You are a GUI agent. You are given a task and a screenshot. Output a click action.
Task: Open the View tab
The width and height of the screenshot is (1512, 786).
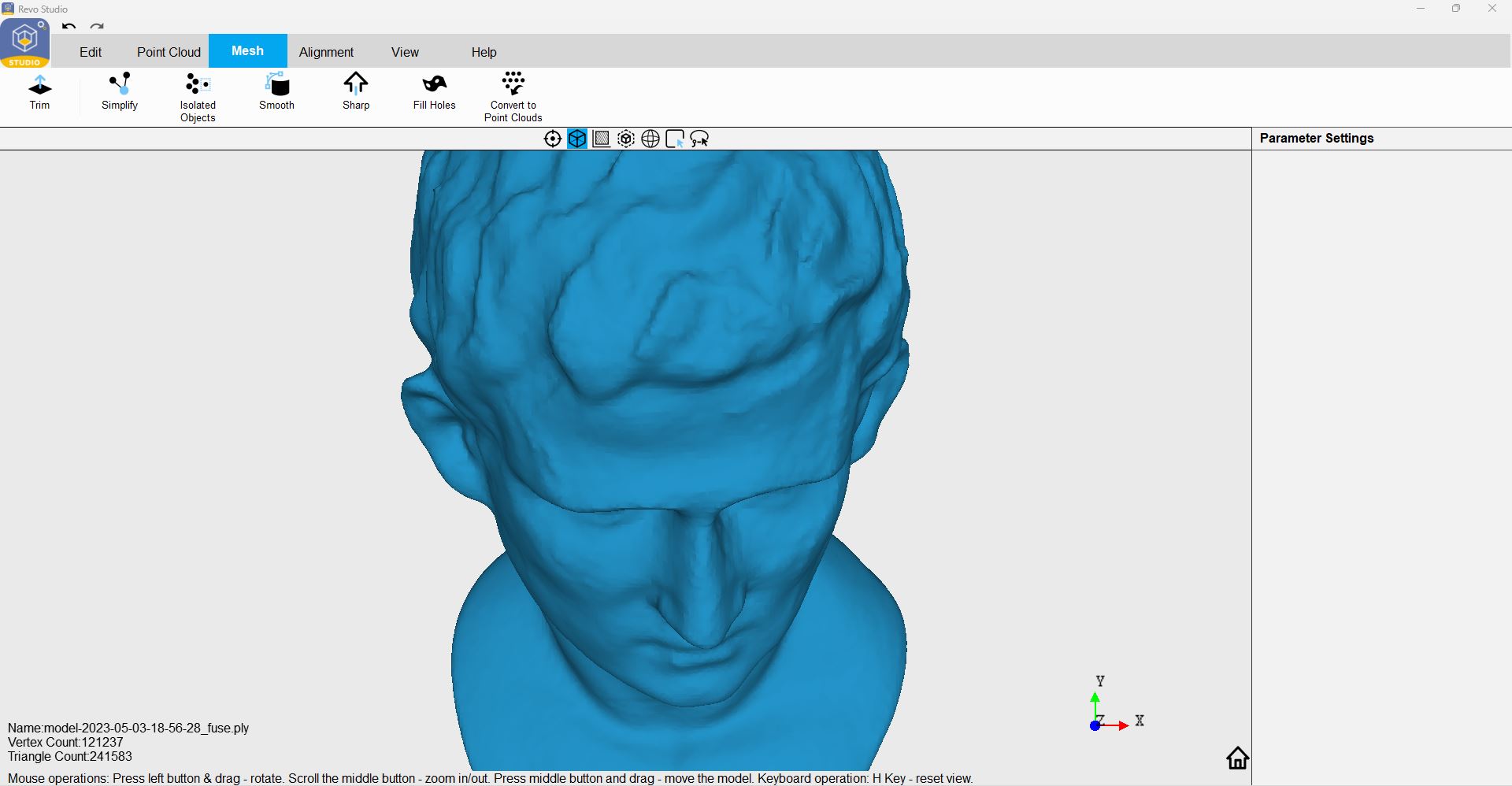pyautogui.click(x=405, y=52)
